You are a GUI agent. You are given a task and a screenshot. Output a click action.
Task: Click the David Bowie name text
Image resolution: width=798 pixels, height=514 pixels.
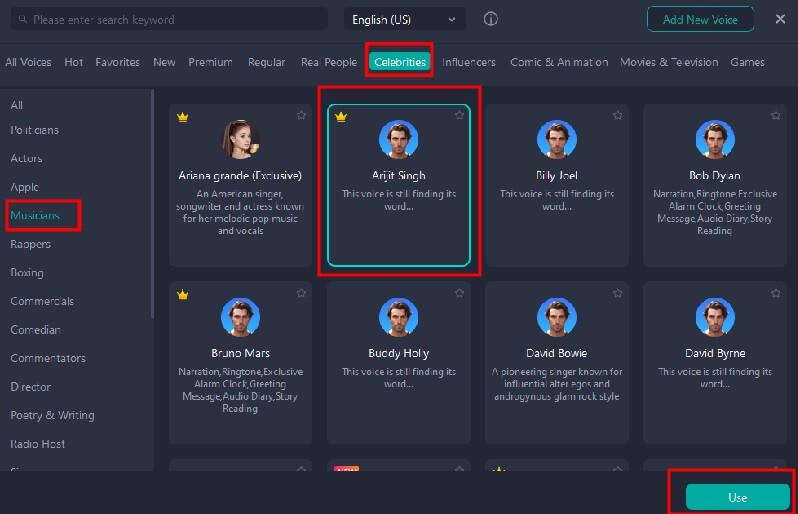(x=557, y=353)
